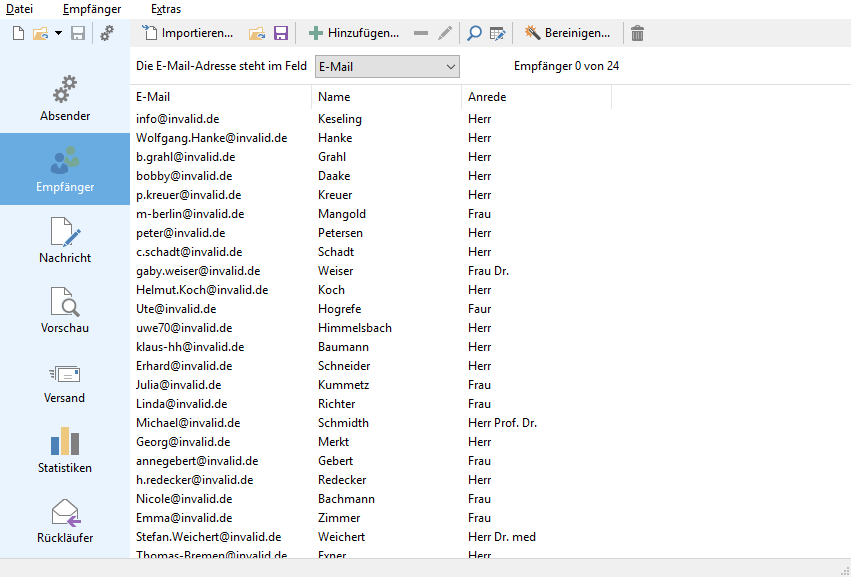Select the row for gaby.weiser@invalid.de
Screen dimensions: 851x577
[x=198, y=271]
